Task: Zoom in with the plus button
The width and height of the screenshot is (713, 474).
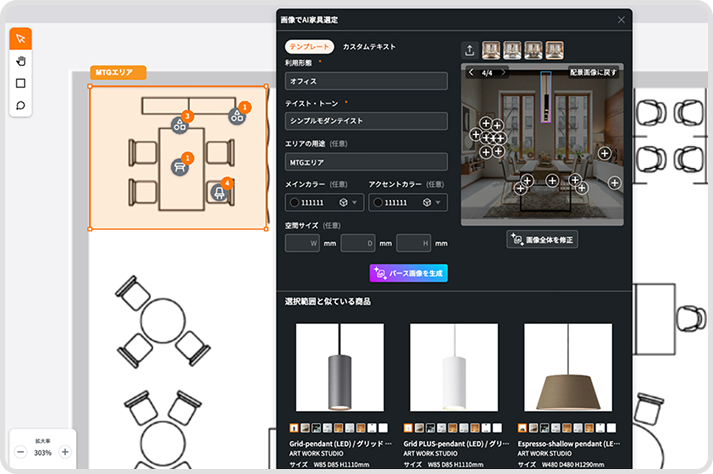Action: (x=65, y=452)
